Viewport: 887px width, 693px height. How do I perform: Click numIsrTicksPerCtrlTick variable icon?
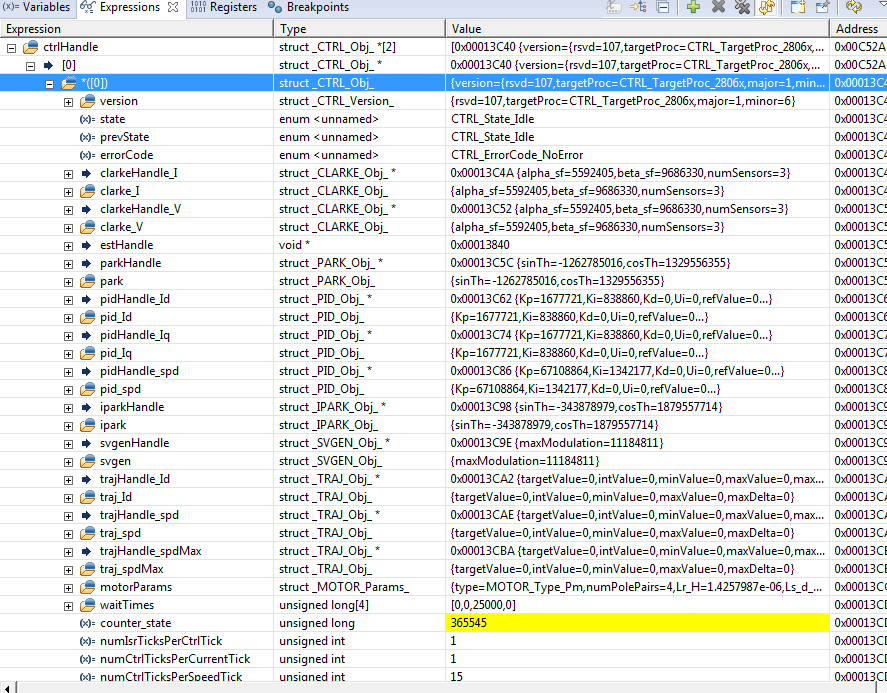coord(87,642)
